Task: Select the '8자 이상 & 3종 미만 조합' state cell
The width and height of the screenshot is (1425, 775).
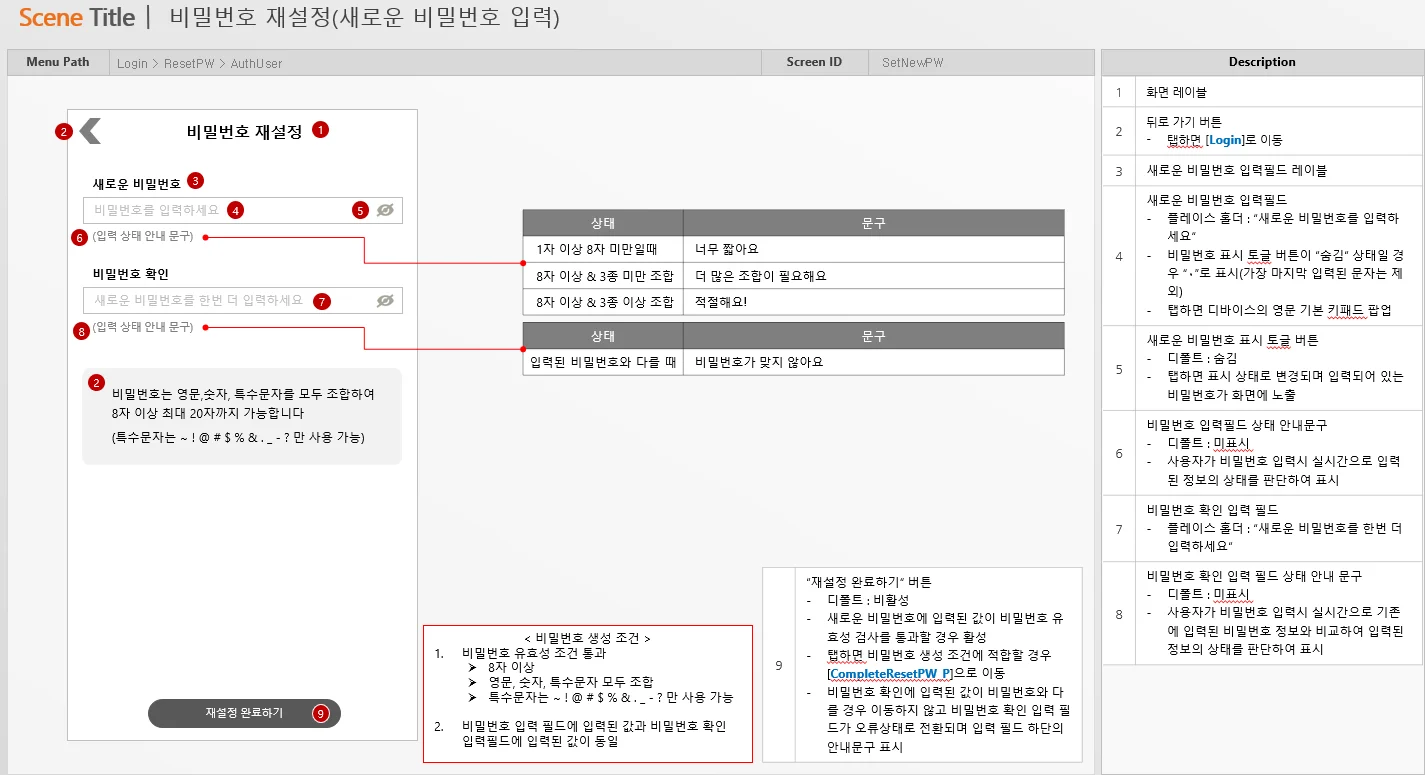Action: point(603,275)
